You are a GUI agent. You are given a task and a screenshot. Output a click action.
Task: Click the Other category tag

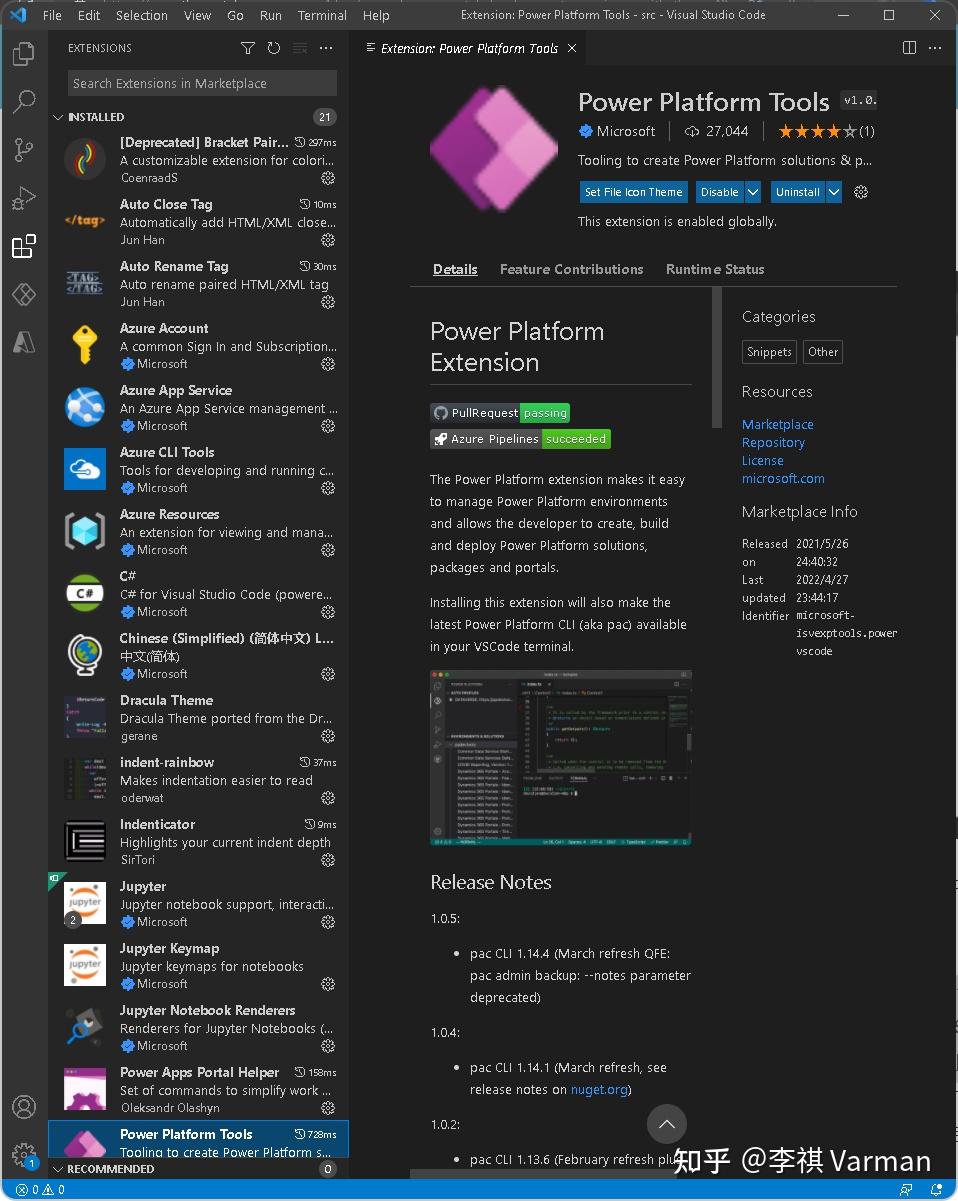823,352
